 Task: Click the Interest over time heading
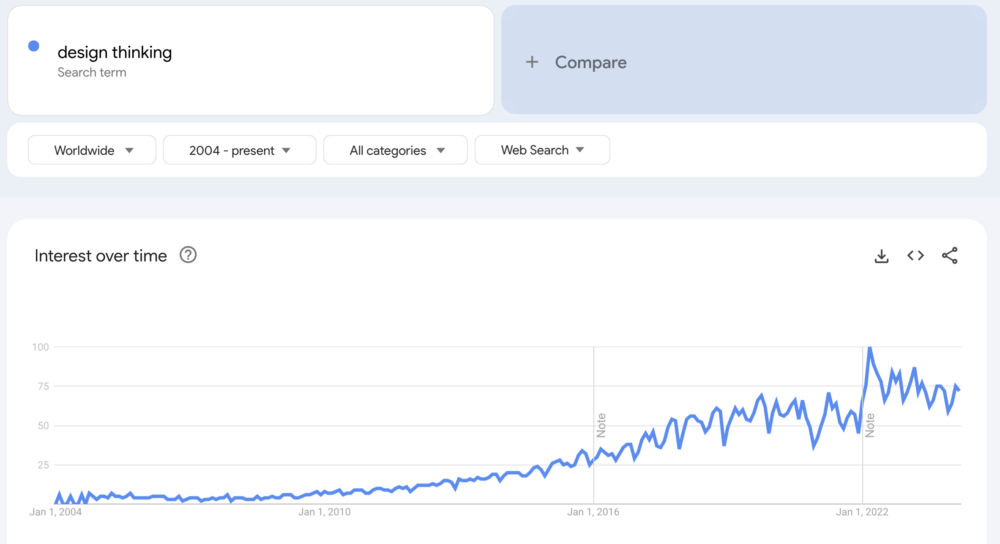click(x=101, y=256)
